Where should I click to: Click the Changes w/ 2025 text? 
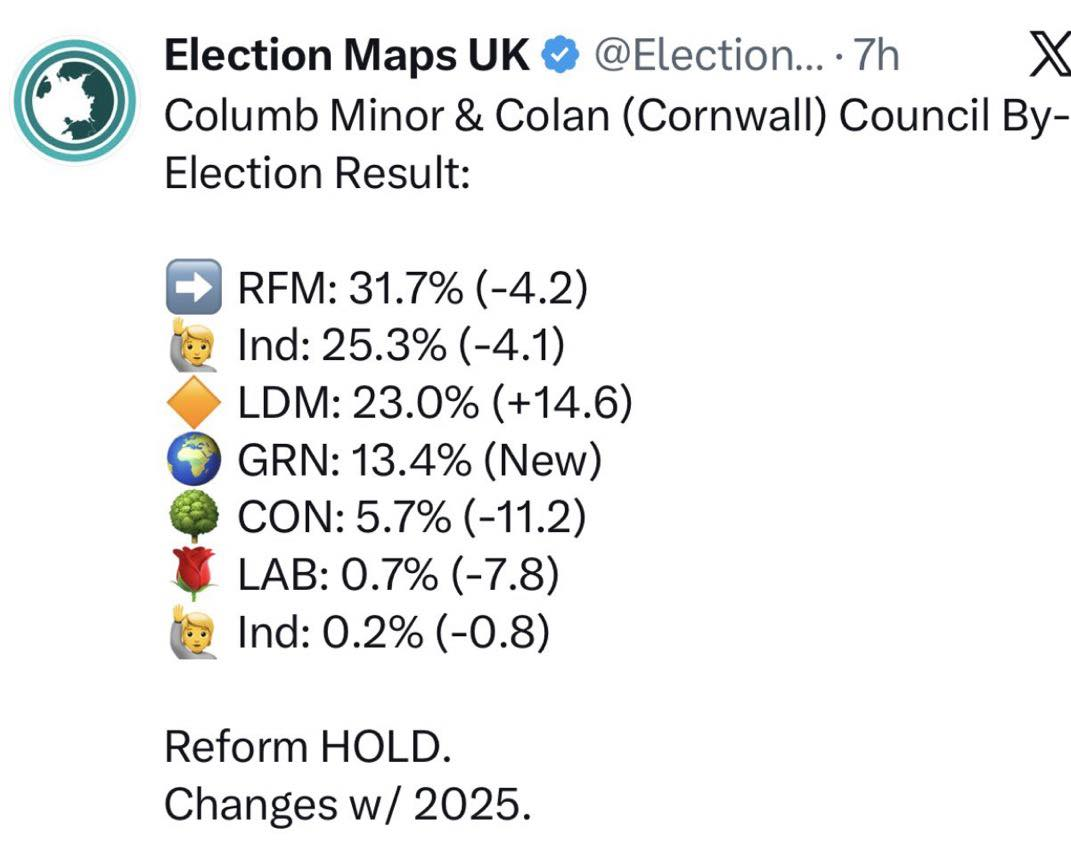pos(347,804)
